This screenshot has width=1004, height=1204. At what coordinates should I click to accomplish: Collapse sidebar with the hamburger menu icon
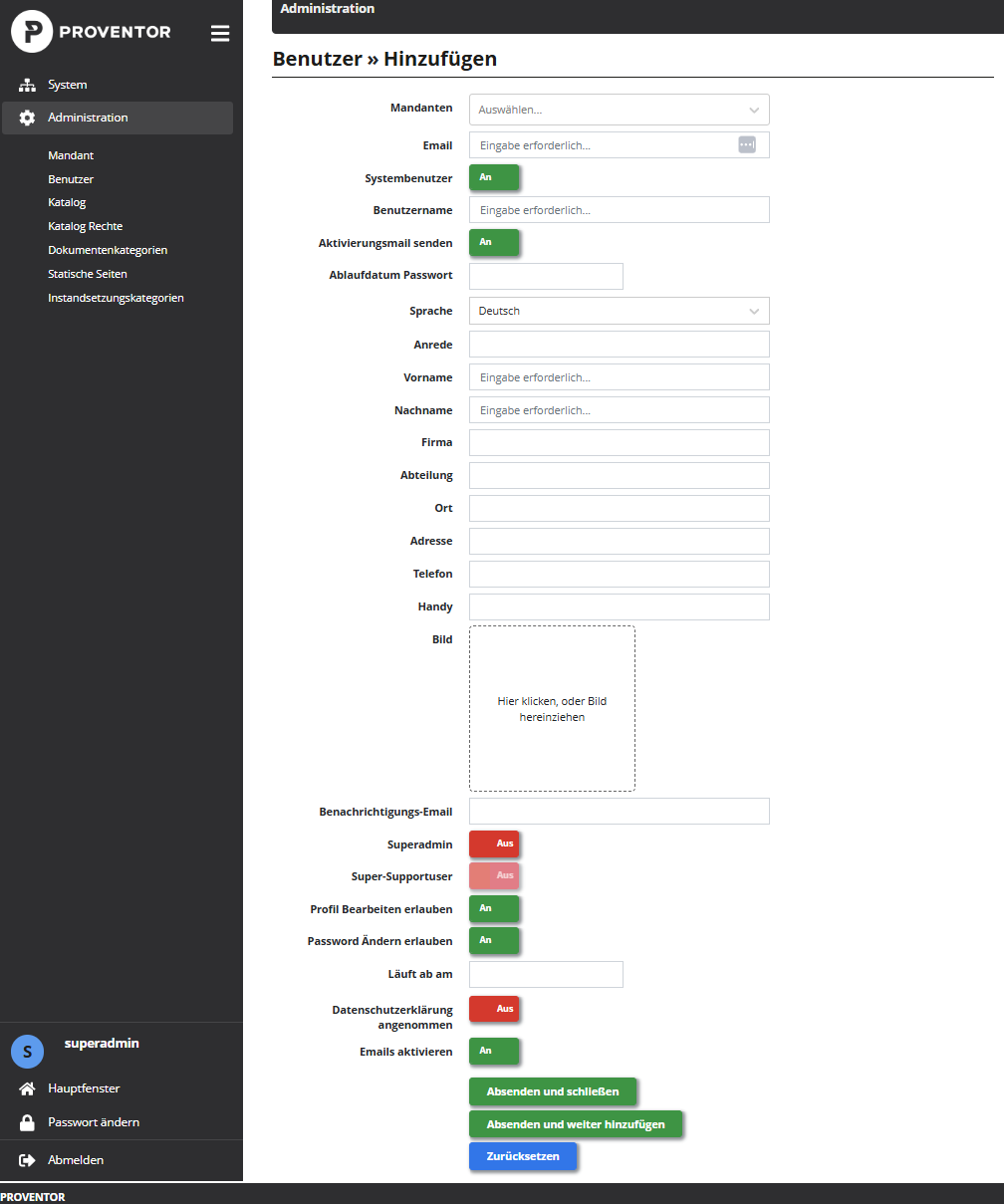pos(220,33)
